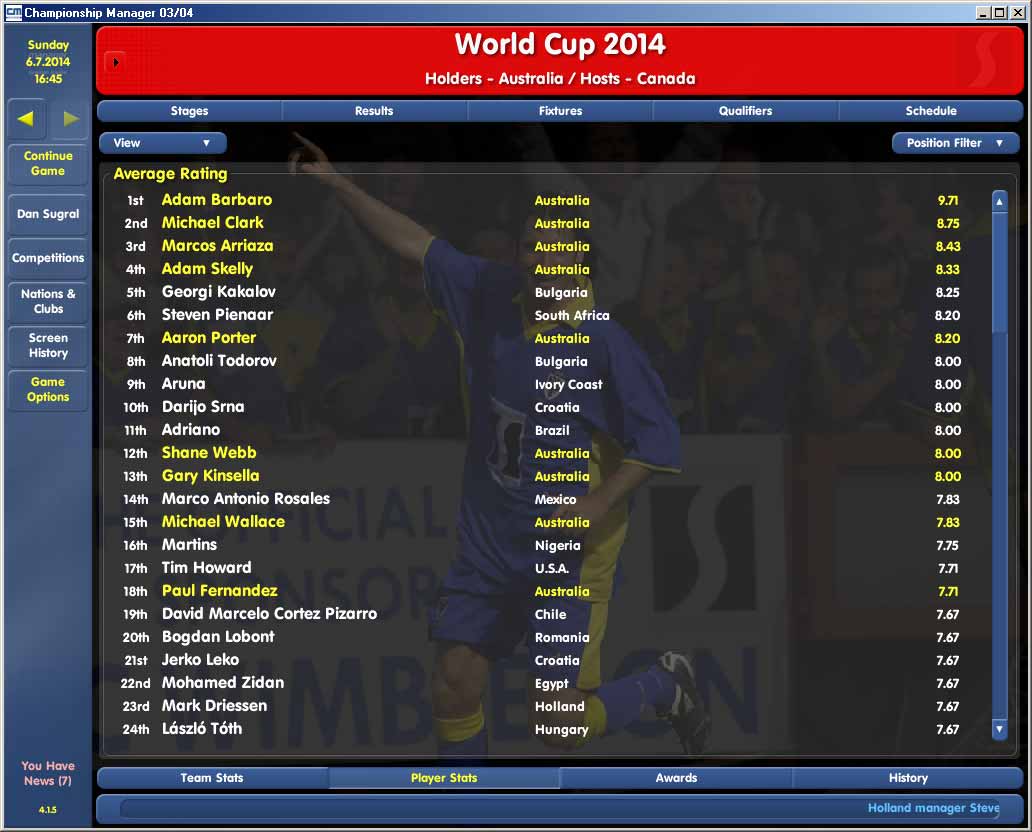Open the Position Filter dropdown
The height and width of the screenshot is (832, 1032).
(x=955, y=143)
